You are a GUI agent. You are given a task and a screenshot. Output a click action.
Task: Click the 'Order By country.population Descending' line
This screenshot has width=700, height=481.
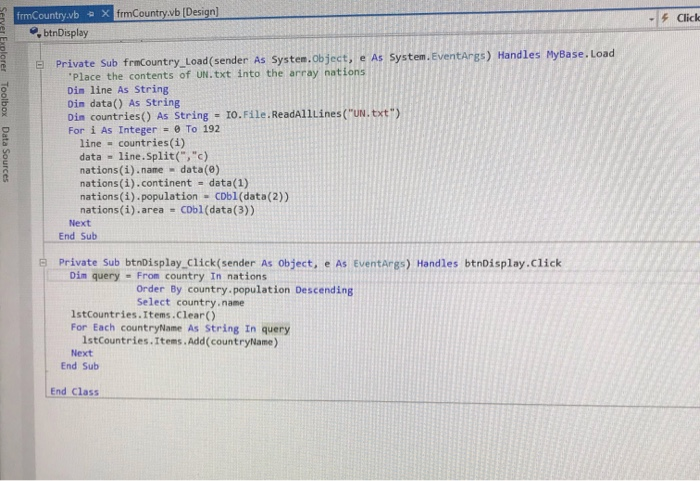tap(245, 289)
